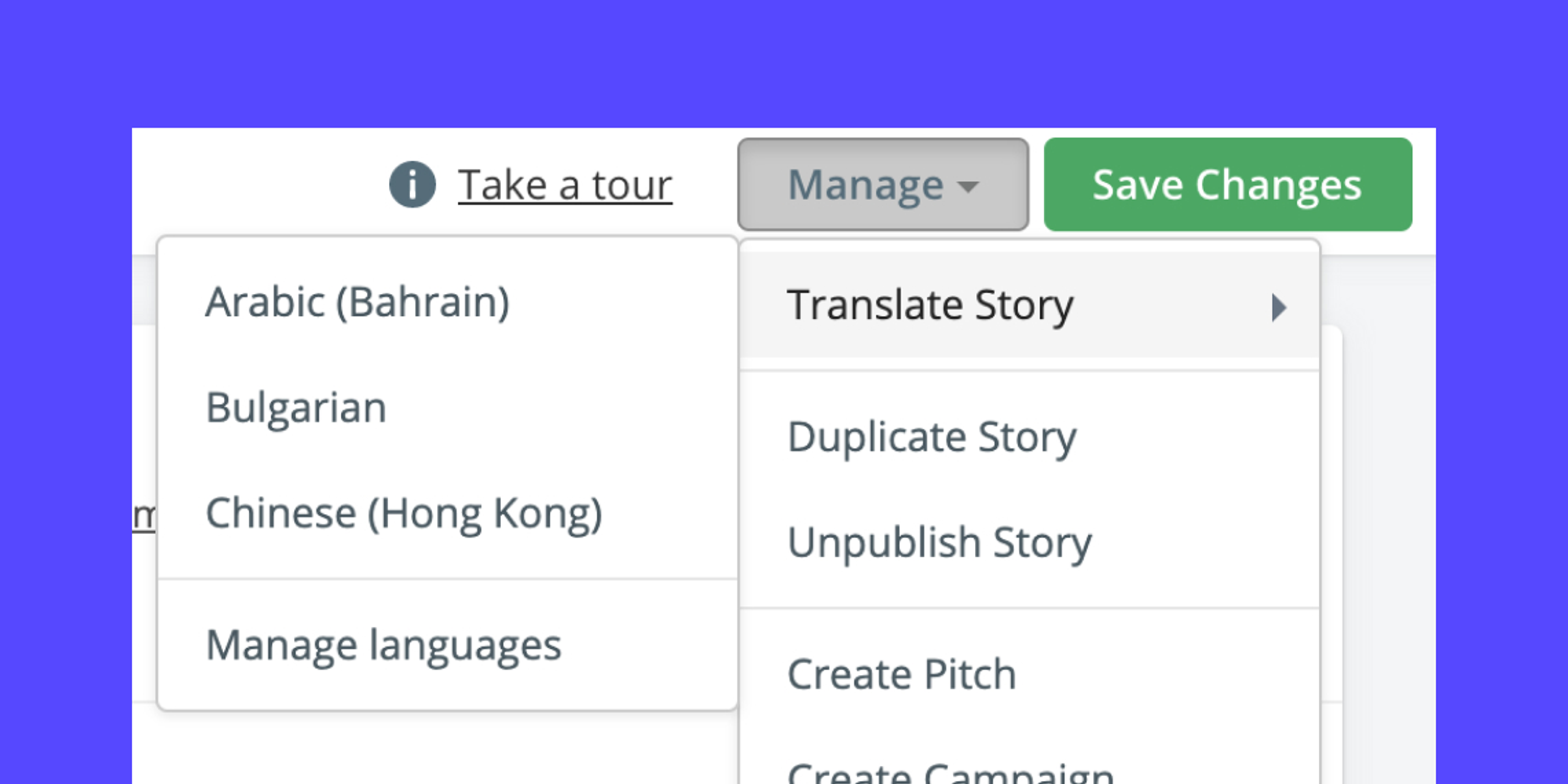Choose Chinese (Hong Kong) language option
This screenshot has height=784, width=1568.
405,513
